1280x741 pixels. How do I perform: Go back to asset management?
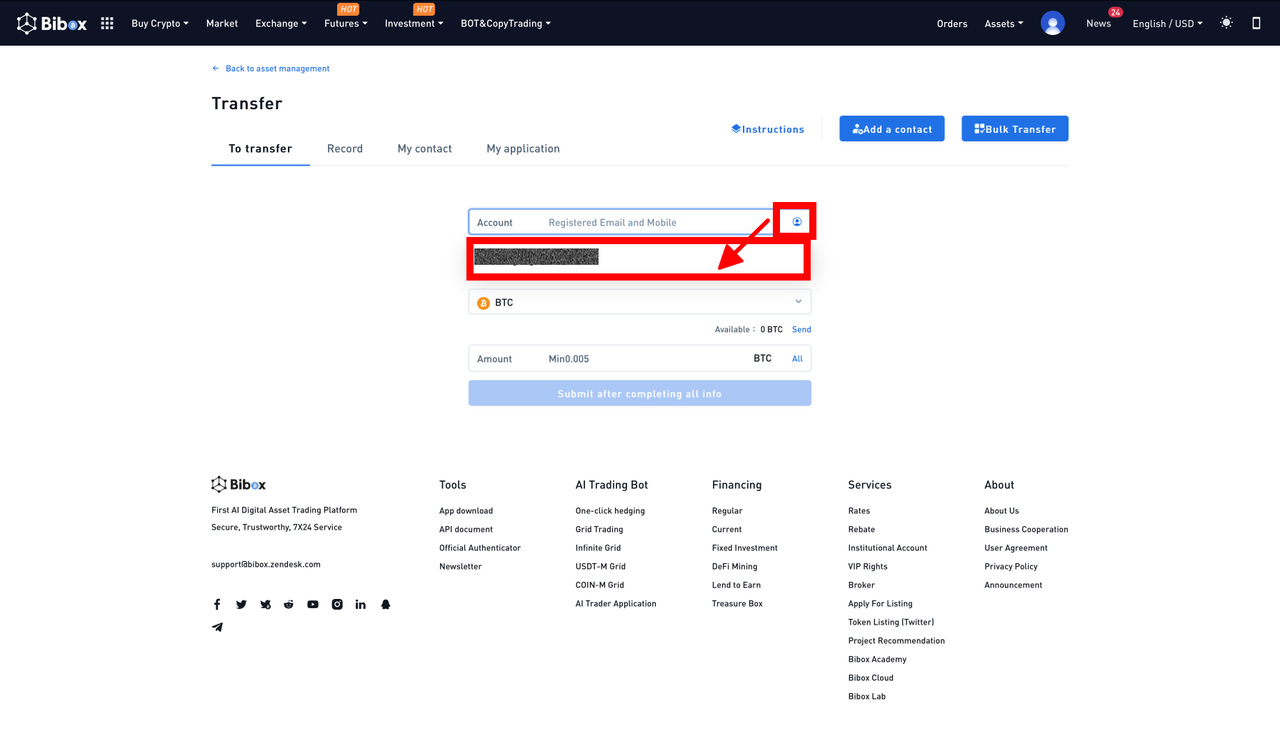pos(271,69)
